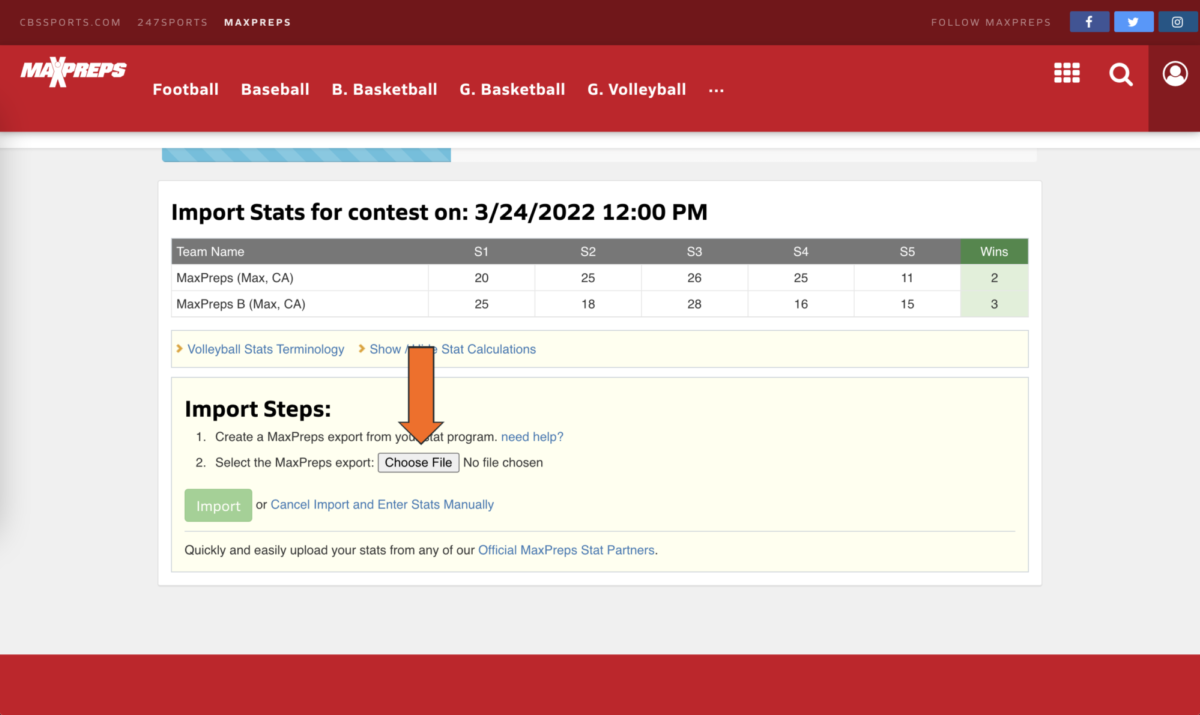Click the striped blue progress bar
Screen dimensions: 1200x715
tap(306, 155)
